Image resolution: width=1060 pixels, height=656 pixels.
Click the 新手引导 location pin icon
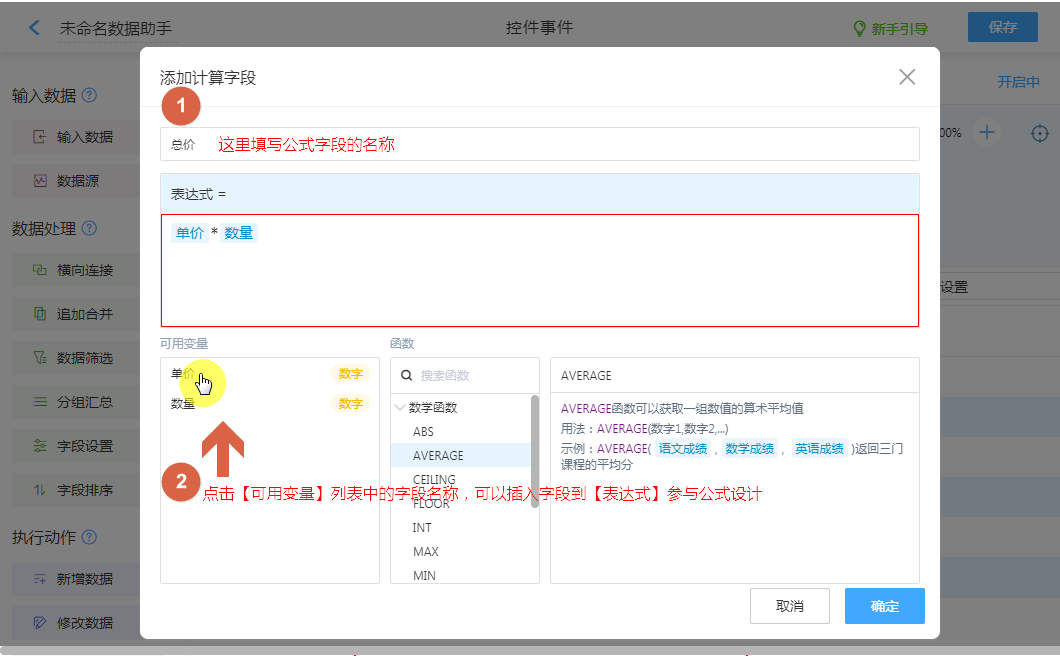pos(859,29)
